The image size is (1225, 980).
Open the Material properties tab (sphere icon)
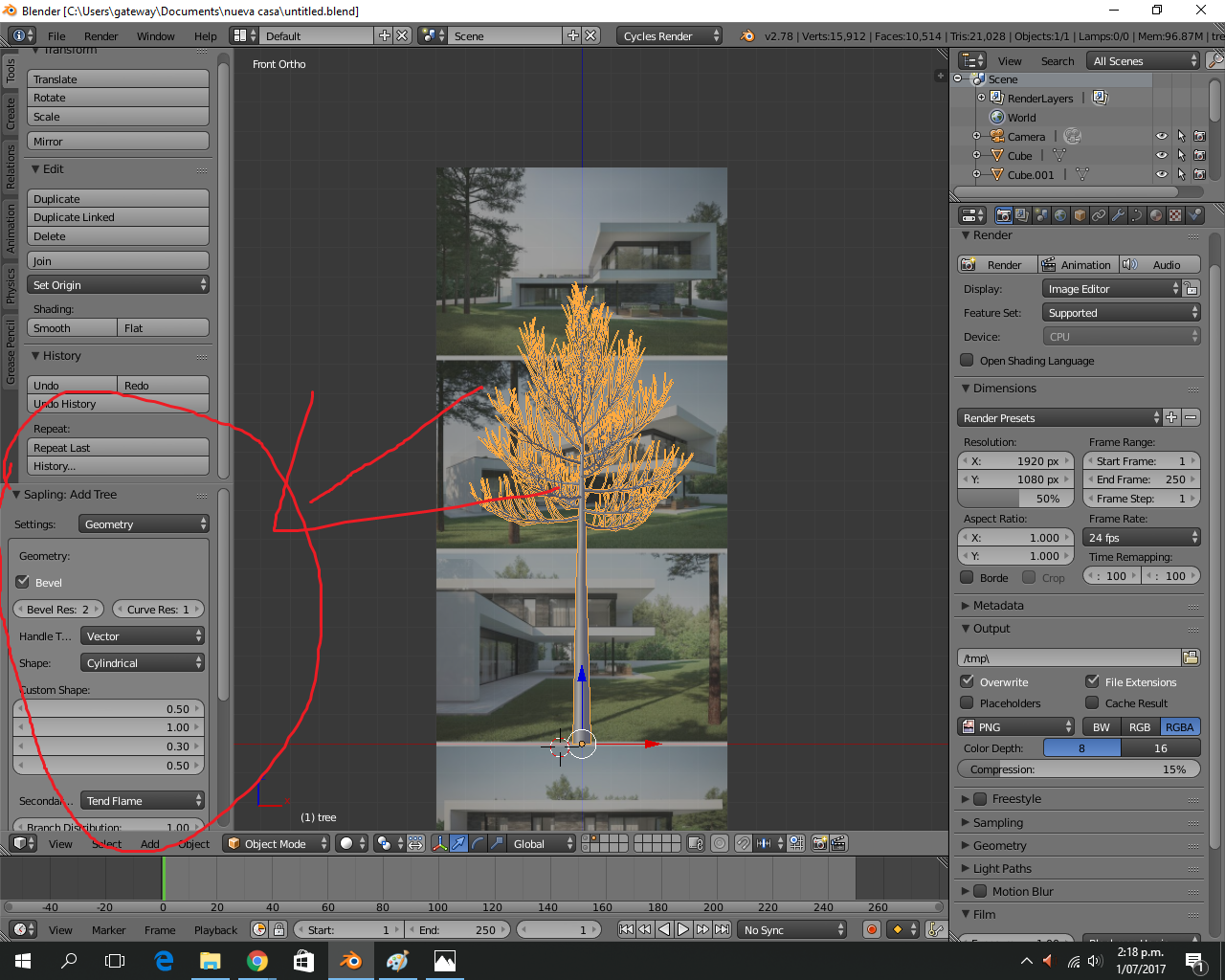[1156, 215]
